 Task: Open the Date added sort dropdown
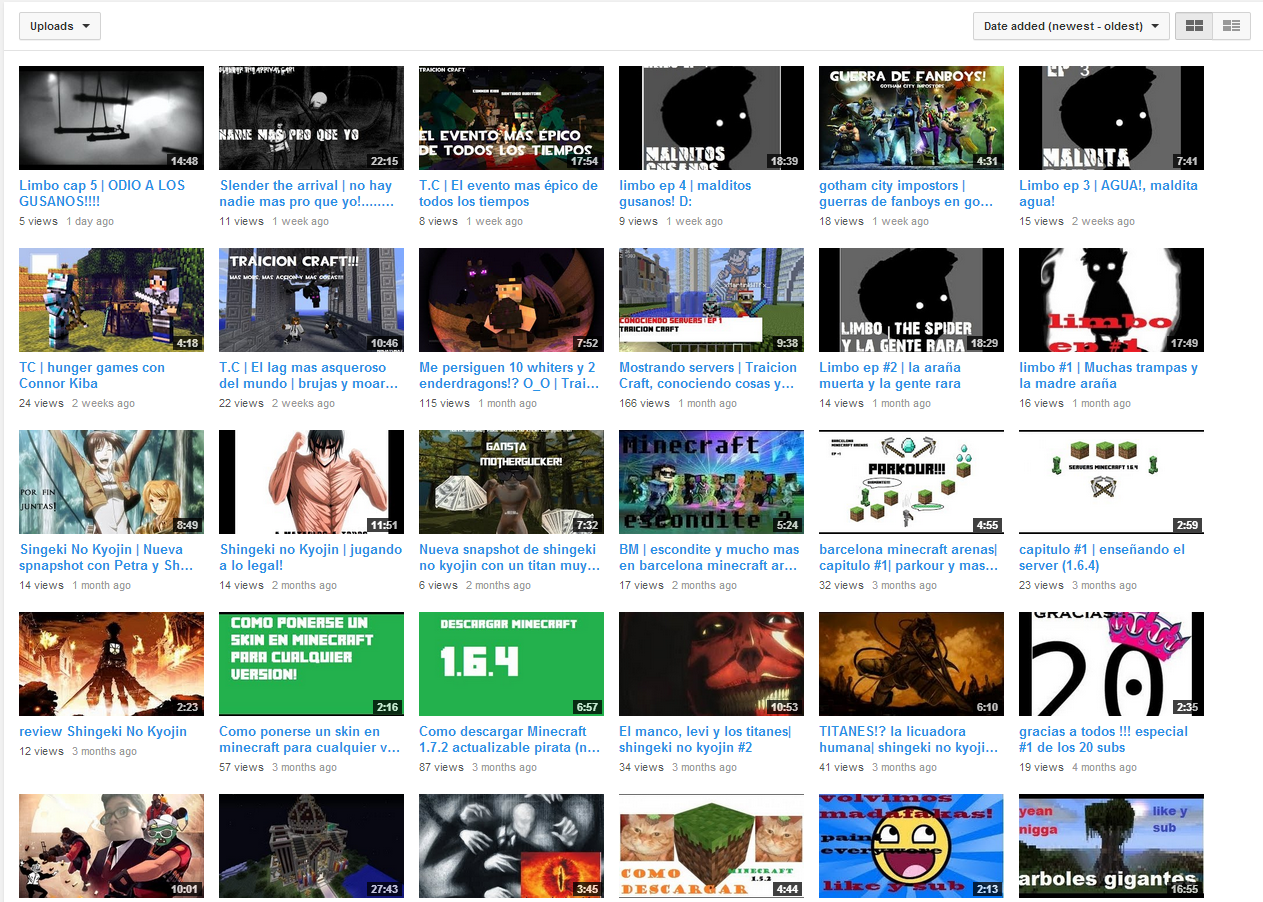[x=1071, y=26]
